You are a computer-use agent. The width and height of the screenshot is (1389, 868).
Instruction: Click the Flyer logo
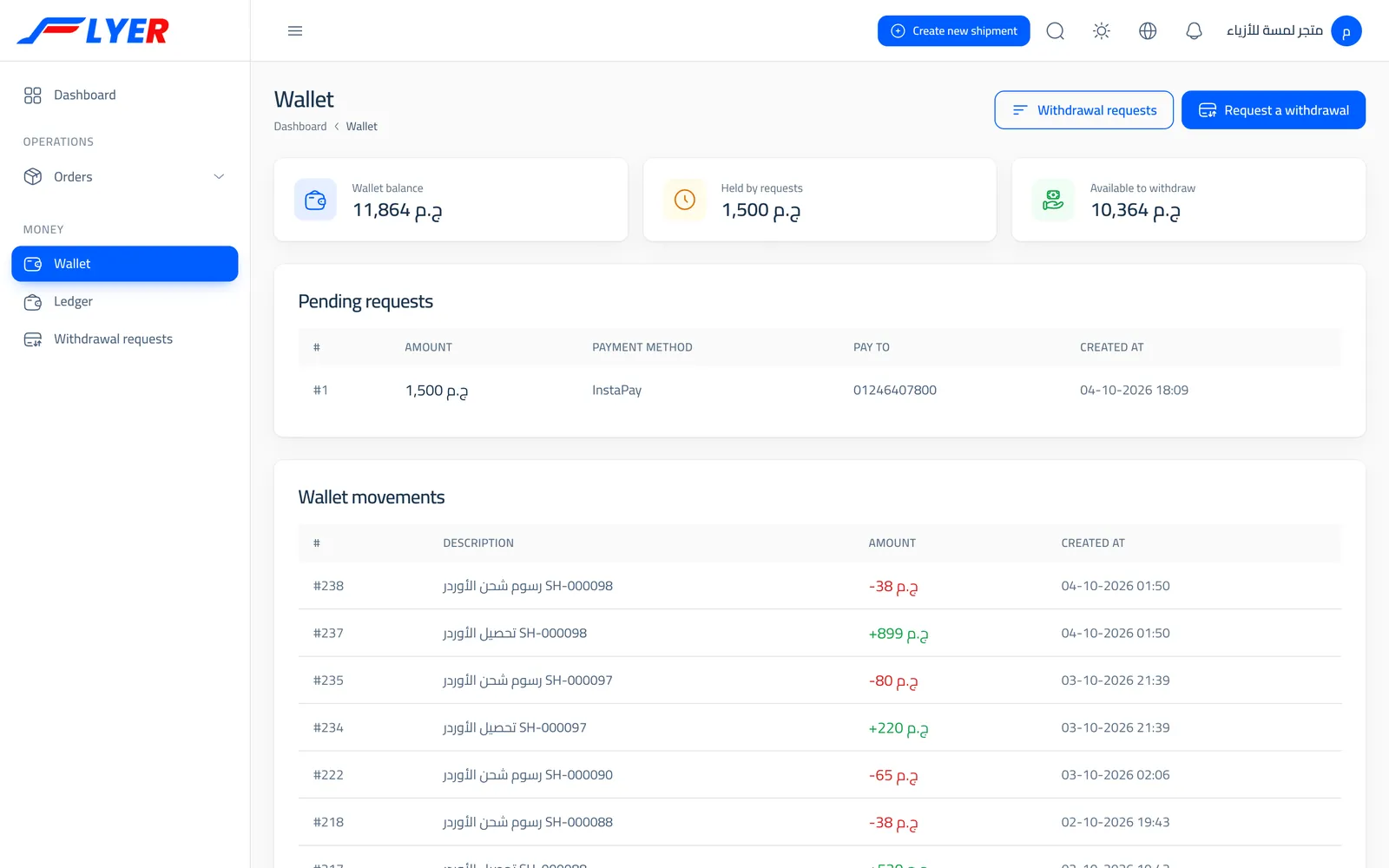tap(93, 30)
